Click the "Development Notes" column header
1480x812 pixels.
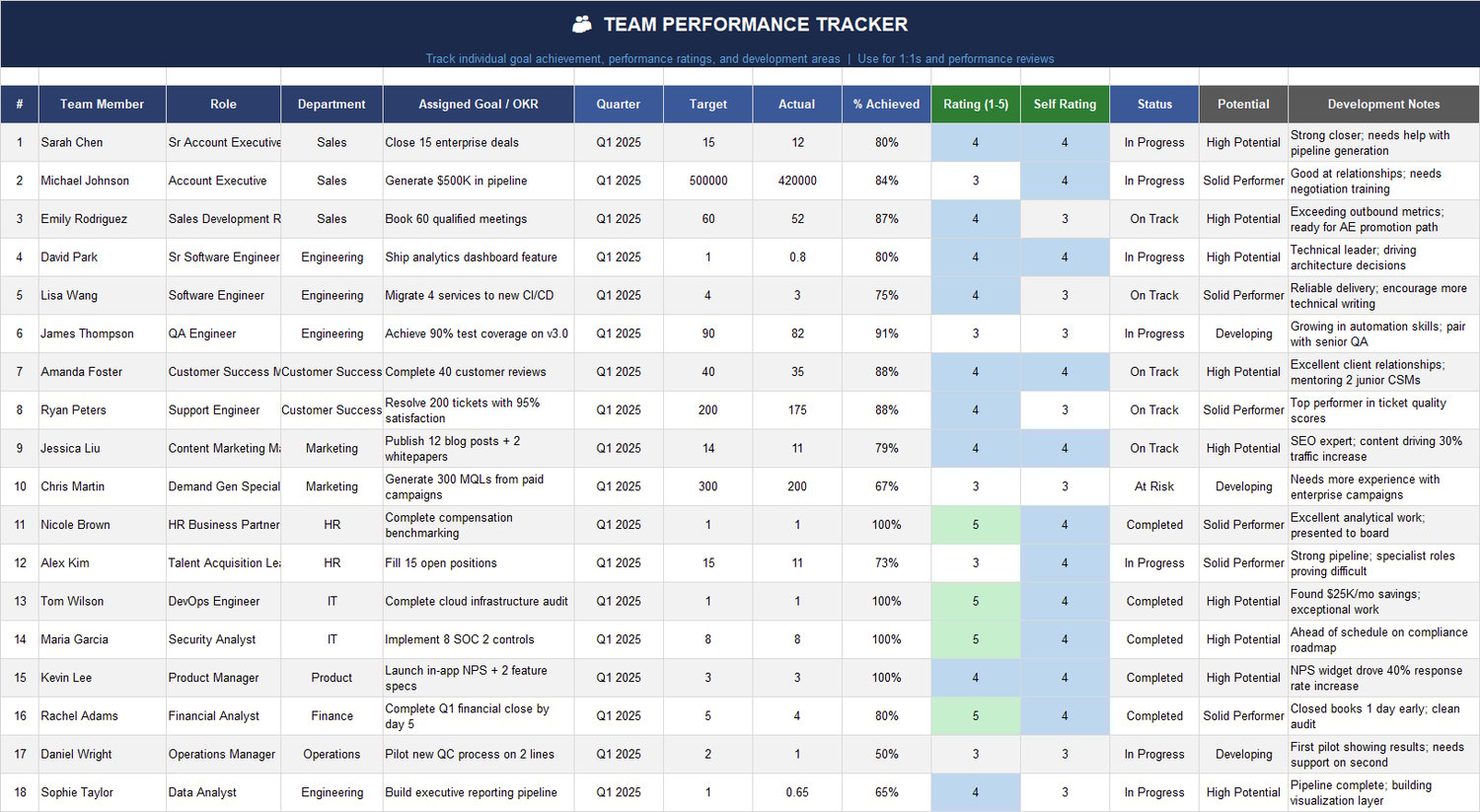(1383, 104)
